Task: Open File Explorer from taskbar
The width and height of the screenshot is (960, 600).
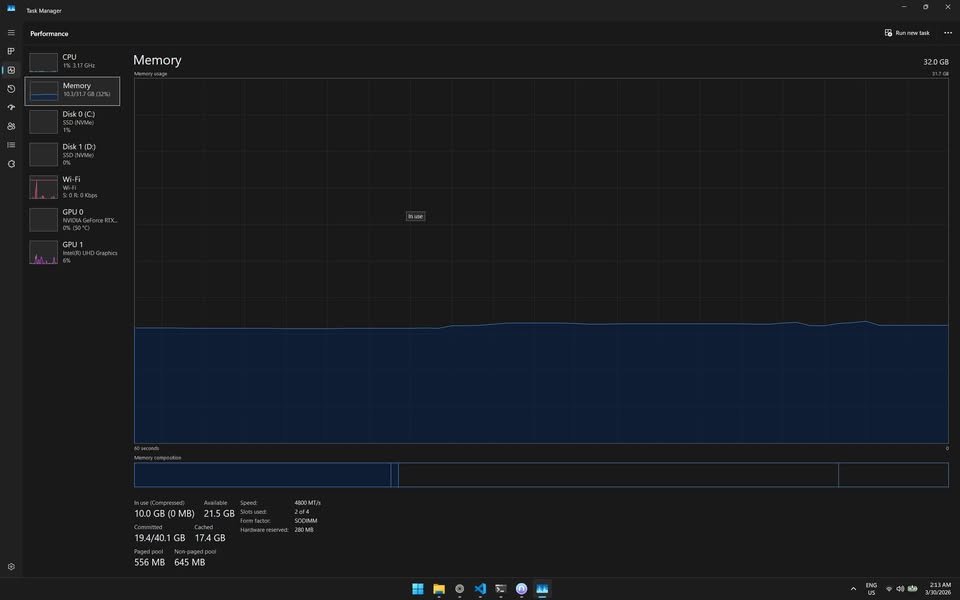Action: tap(438, 588)
